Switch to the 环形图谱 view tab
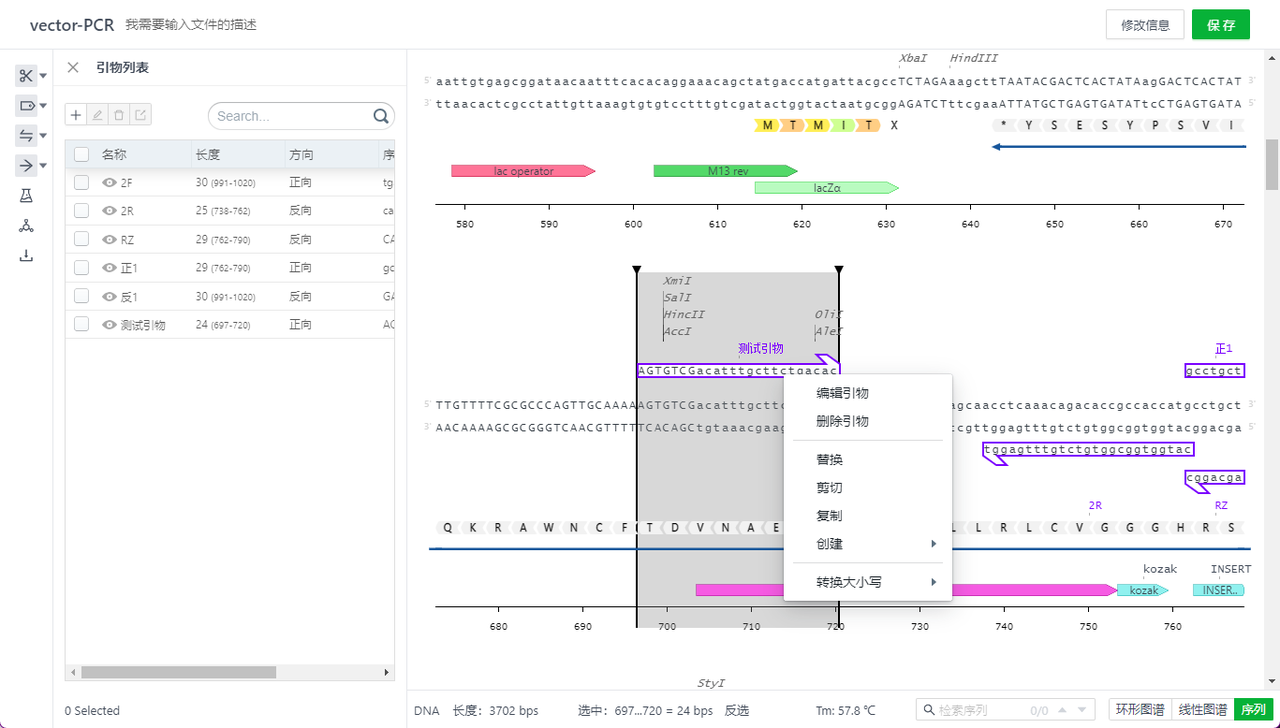This screenshot has width=1280, height=728. coord(1140,710)
